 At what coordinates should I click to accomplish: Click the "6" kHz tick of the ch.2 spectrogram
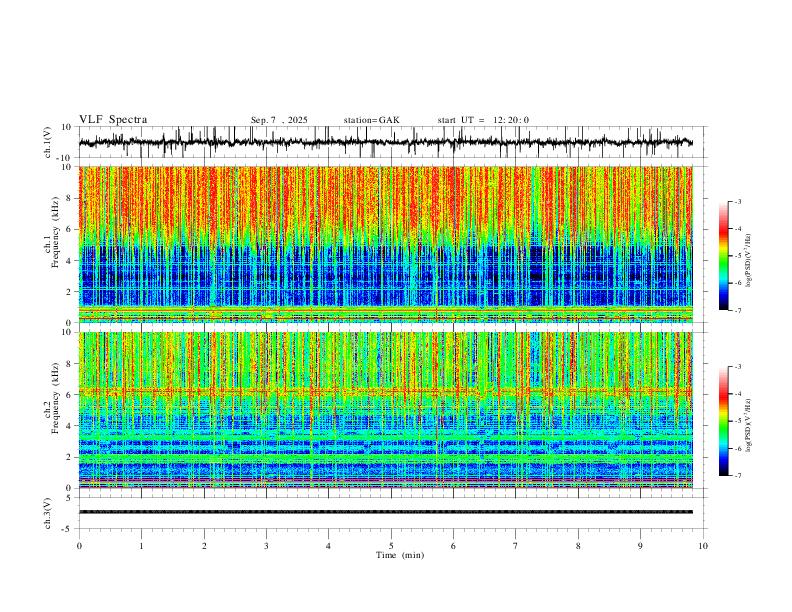(70, 395)
